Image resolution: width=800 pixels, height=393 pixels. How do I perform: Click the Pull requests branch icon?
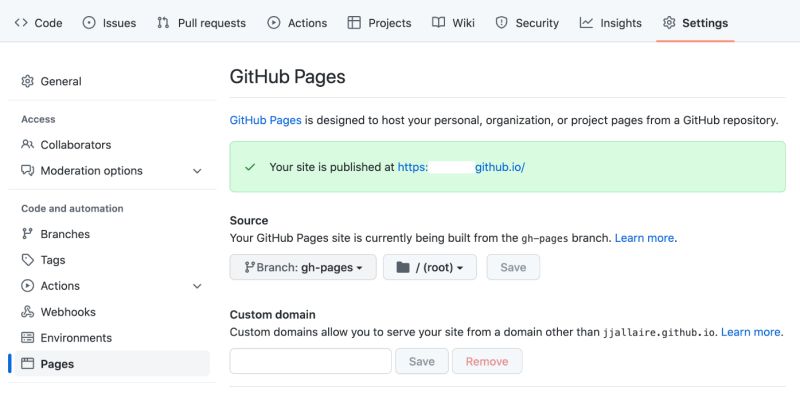(163, 23)
